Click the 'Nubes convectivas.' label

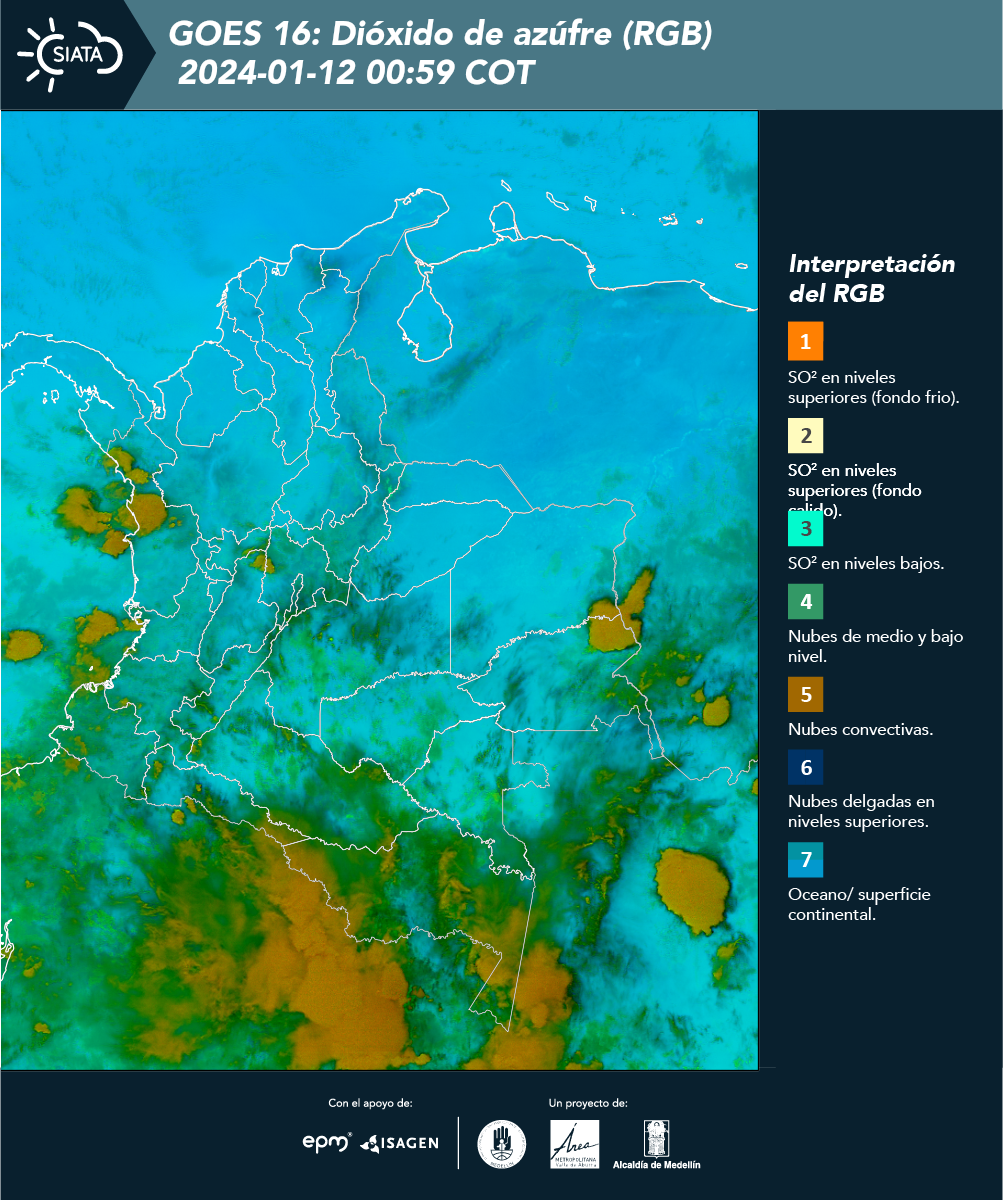[x=860, y=729]
